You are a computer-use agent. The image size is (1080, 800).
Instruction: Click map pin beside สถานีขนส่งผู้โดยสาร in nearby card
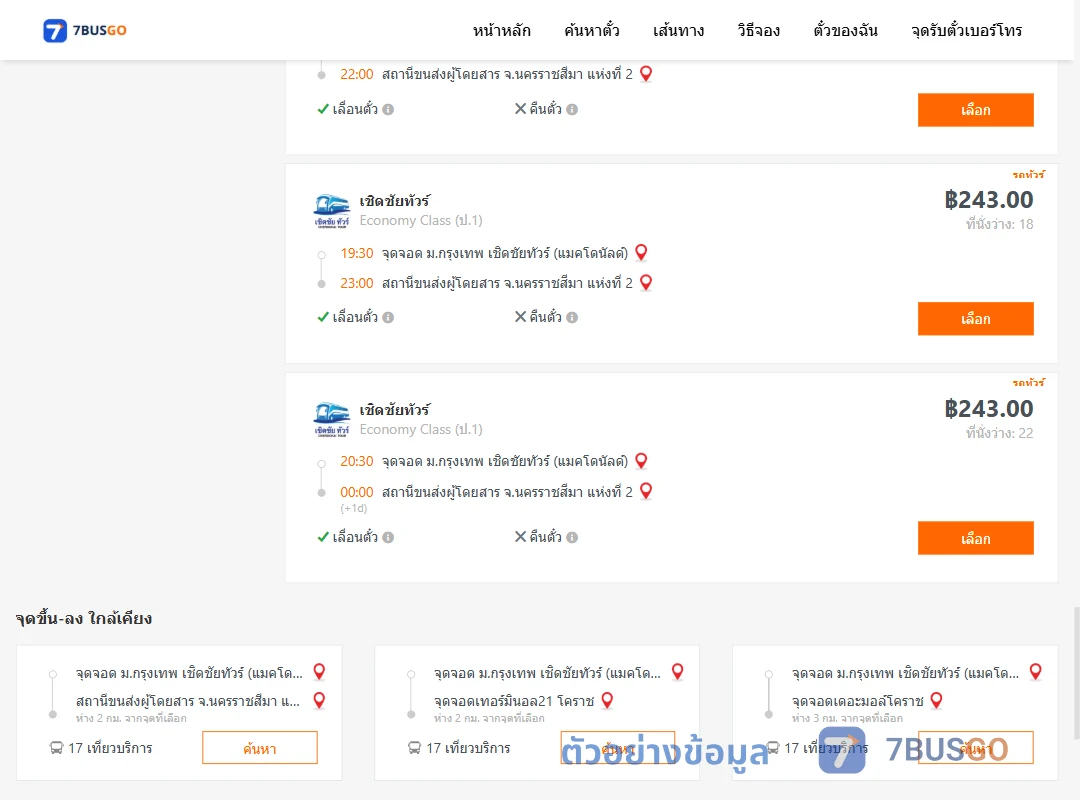[320, 701]
